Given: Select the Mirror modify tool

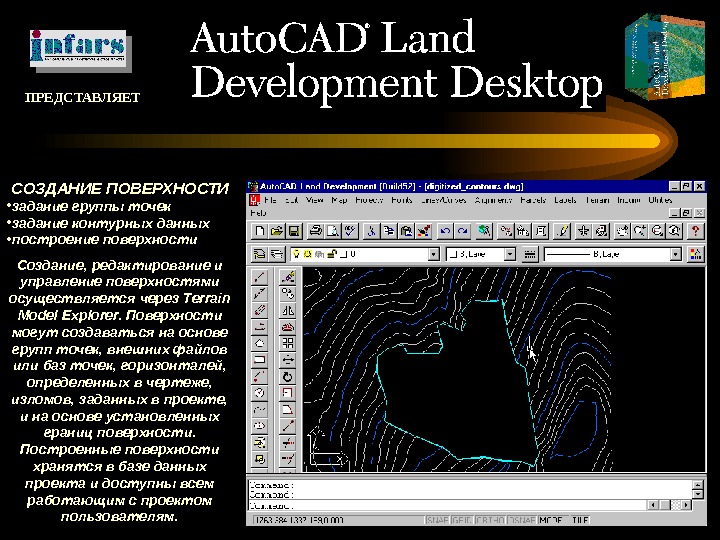Looking at the screenshot, I should (x=288, y=310).
